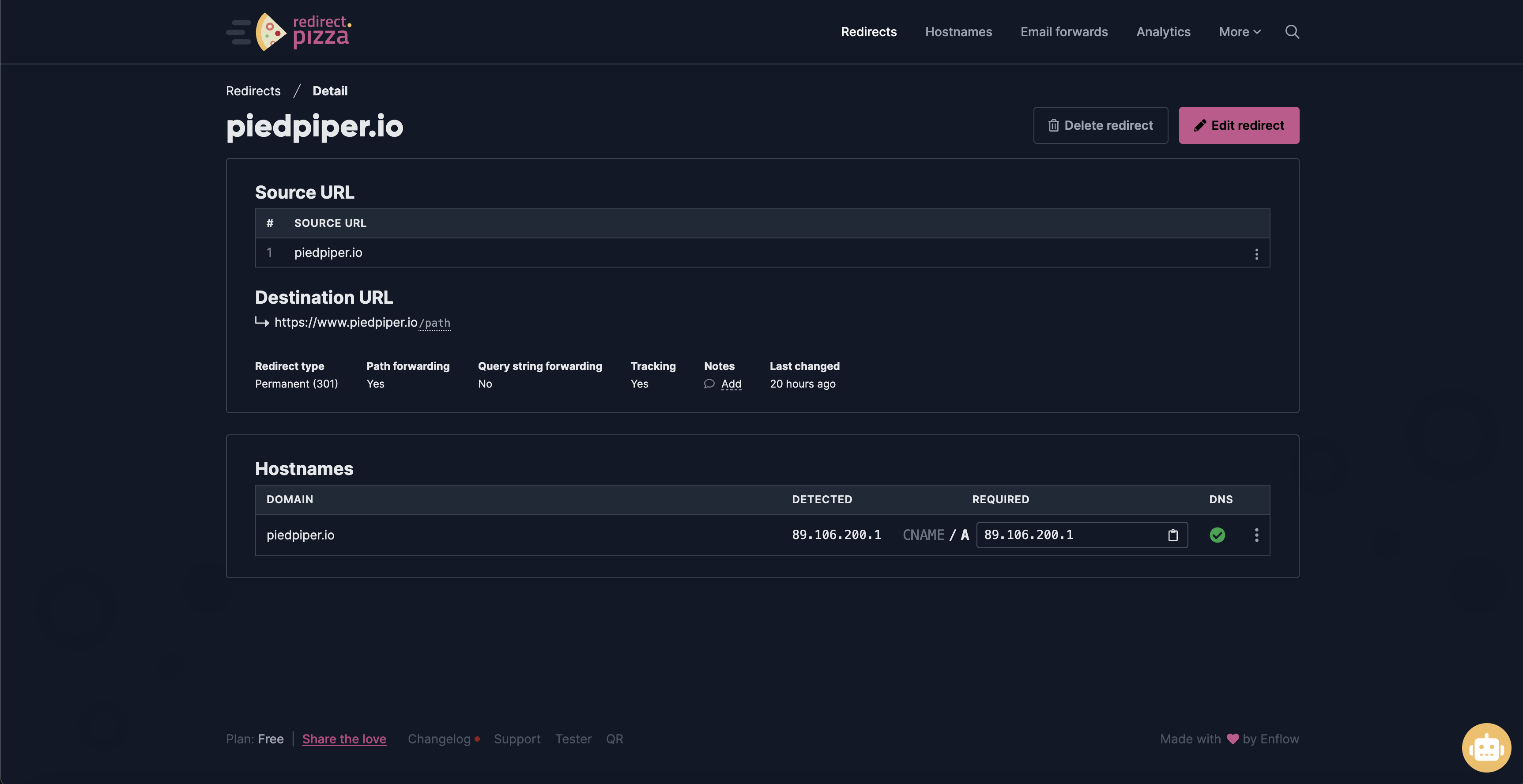Open the chatbot robot icon
Viewport: 1523px width, 784px height.
[1486, 747]
